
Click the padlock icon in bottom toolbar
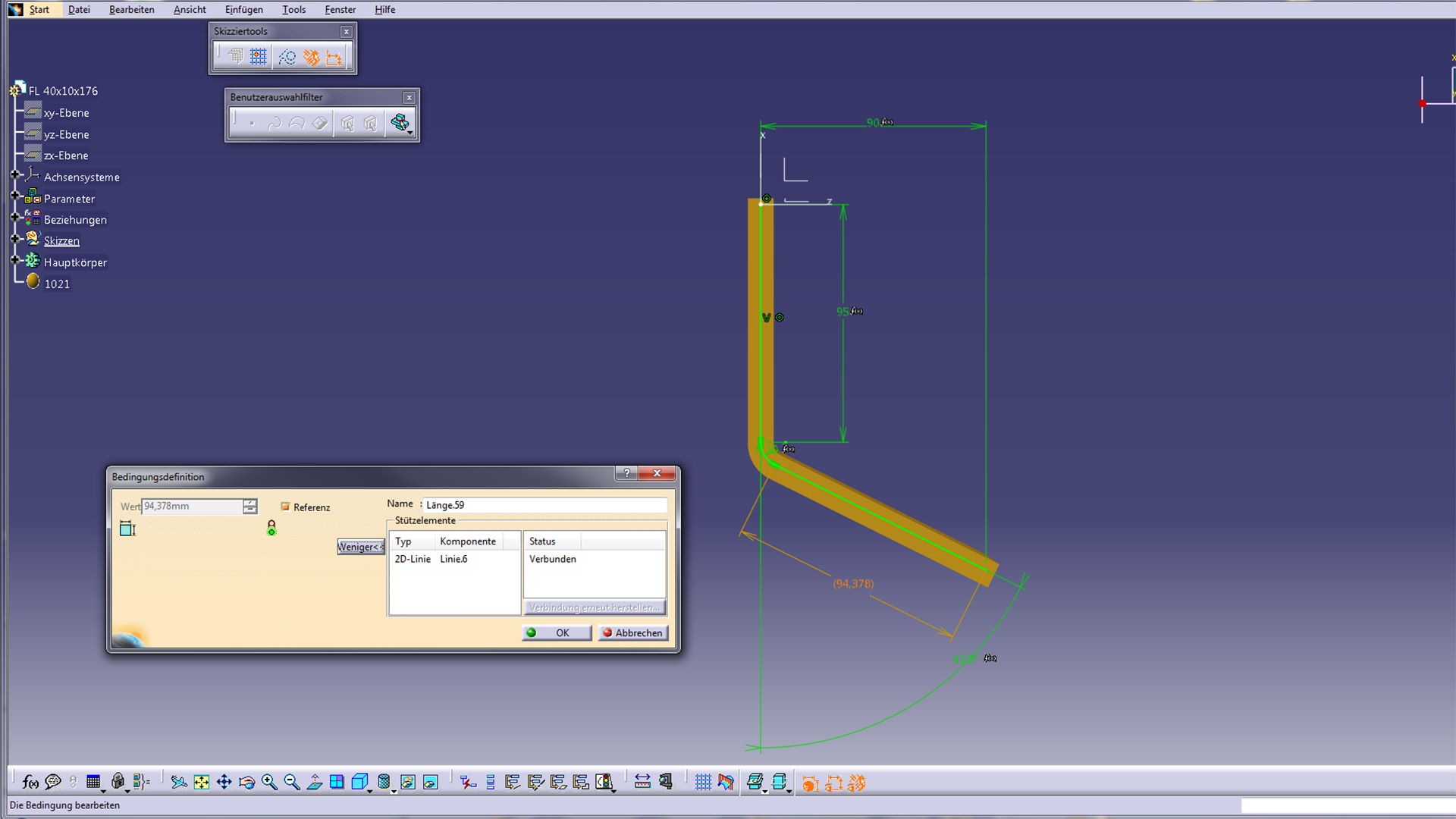[x=118, y=782]
